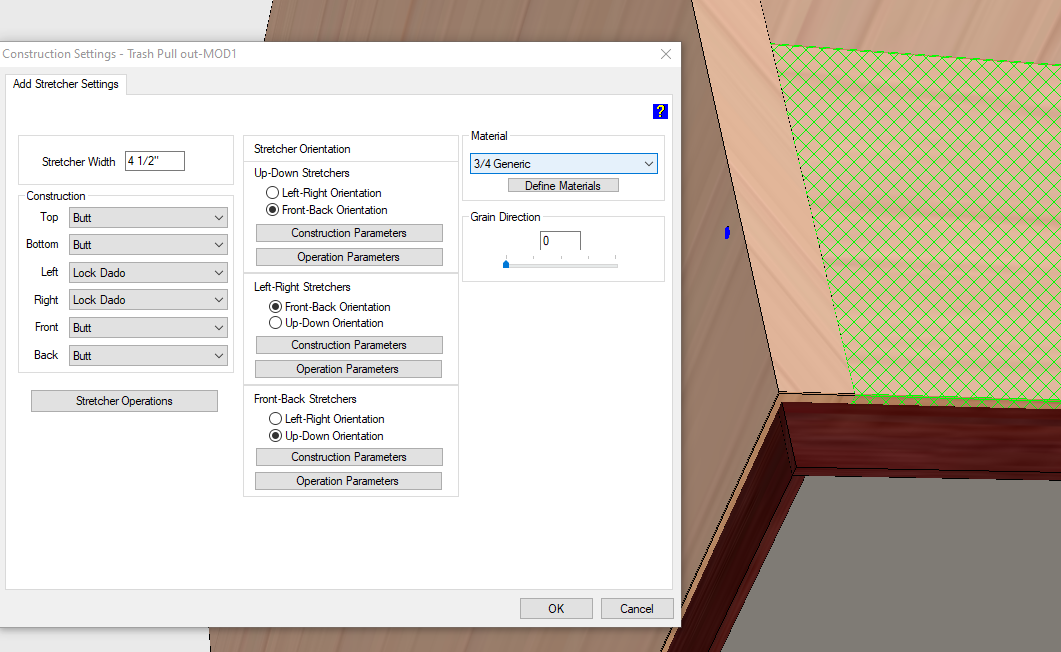This screenshot has width=1061, height=652.
Task: Open Construction Parameters for Up-Down Stretchers
Action: 349,233
